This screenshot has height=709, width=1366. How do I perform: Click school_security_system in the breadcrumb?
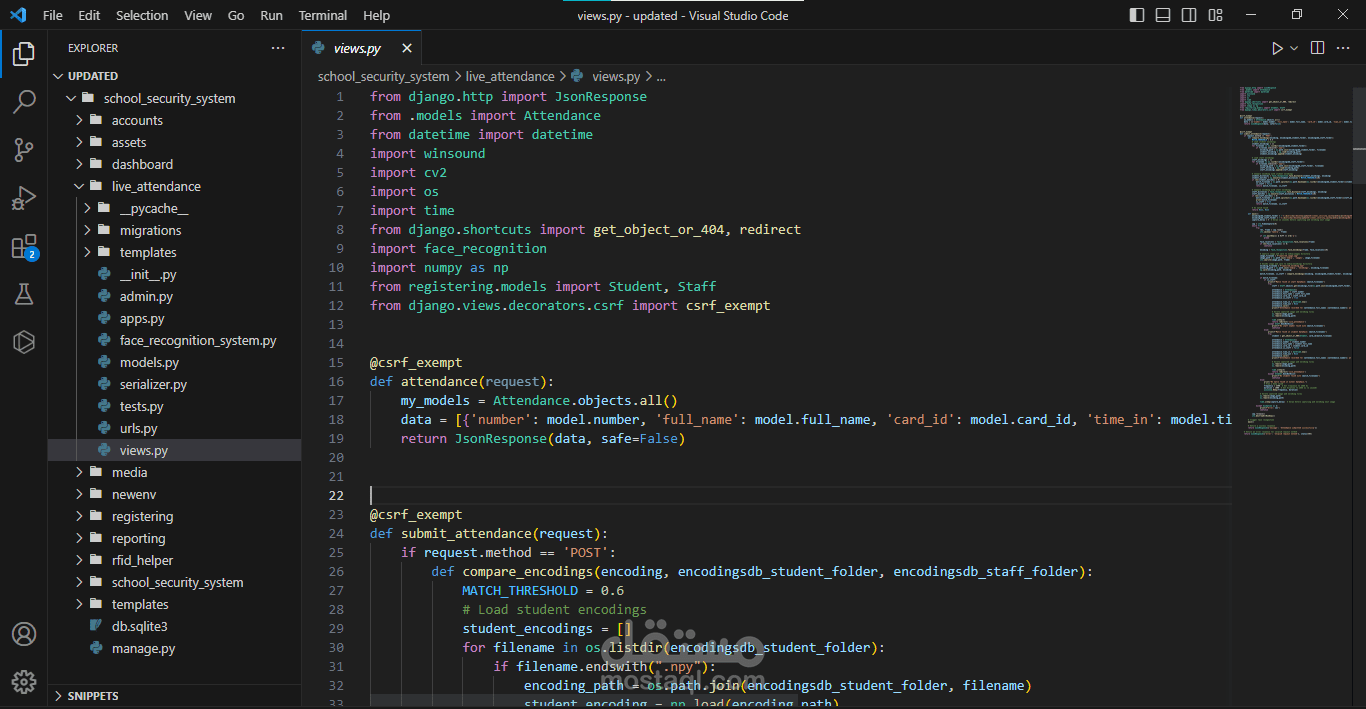pyautogui.click(x=383, y=76)
